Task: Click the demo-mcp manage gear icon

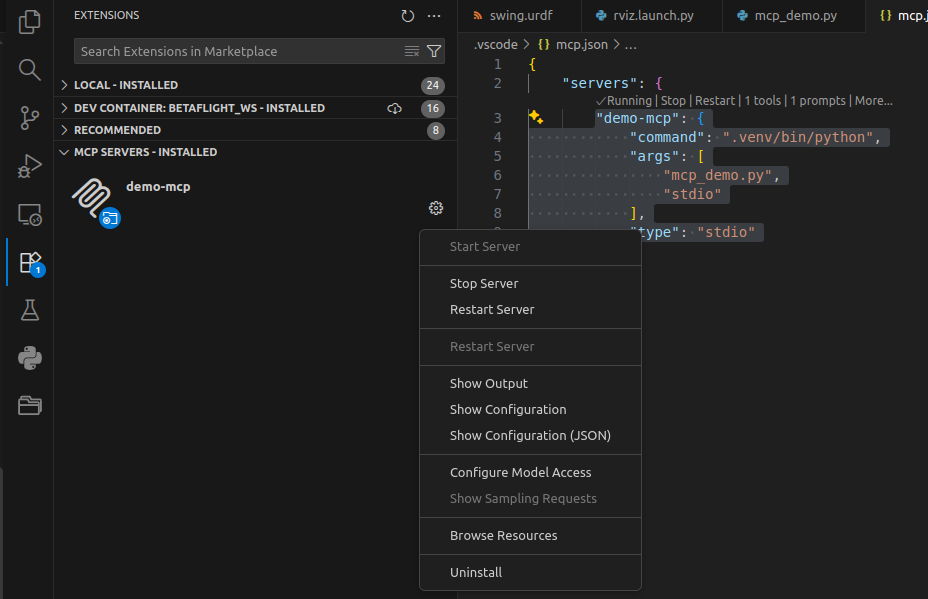Action: tap(436, 208)
